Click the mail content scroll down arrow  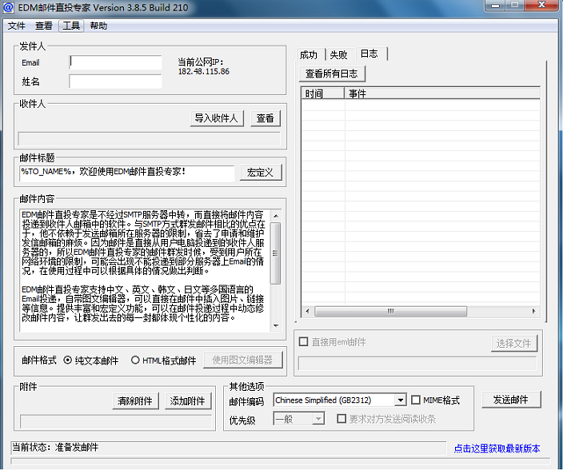pyautogui.click(x=275, y=326)
